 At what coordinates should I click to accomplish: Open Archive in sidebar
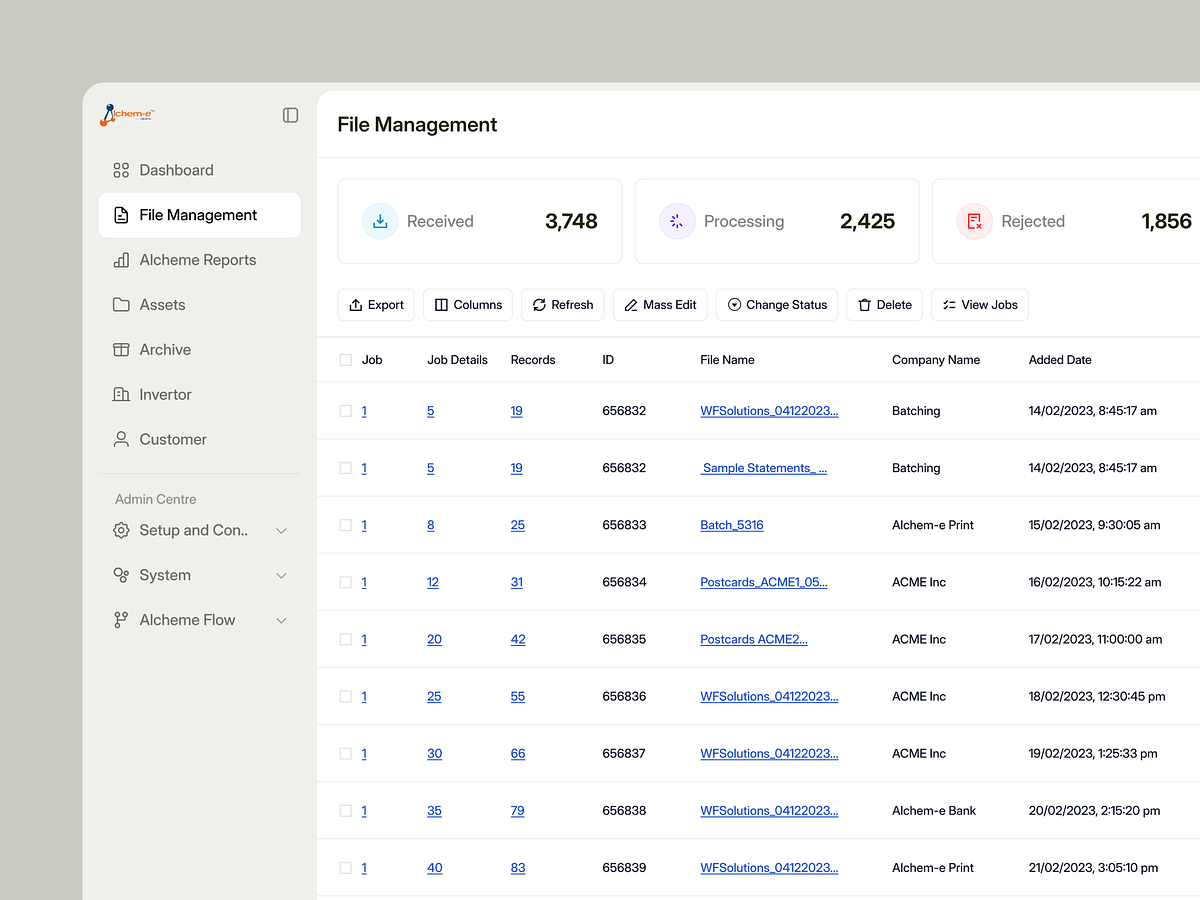click(200, 350)
